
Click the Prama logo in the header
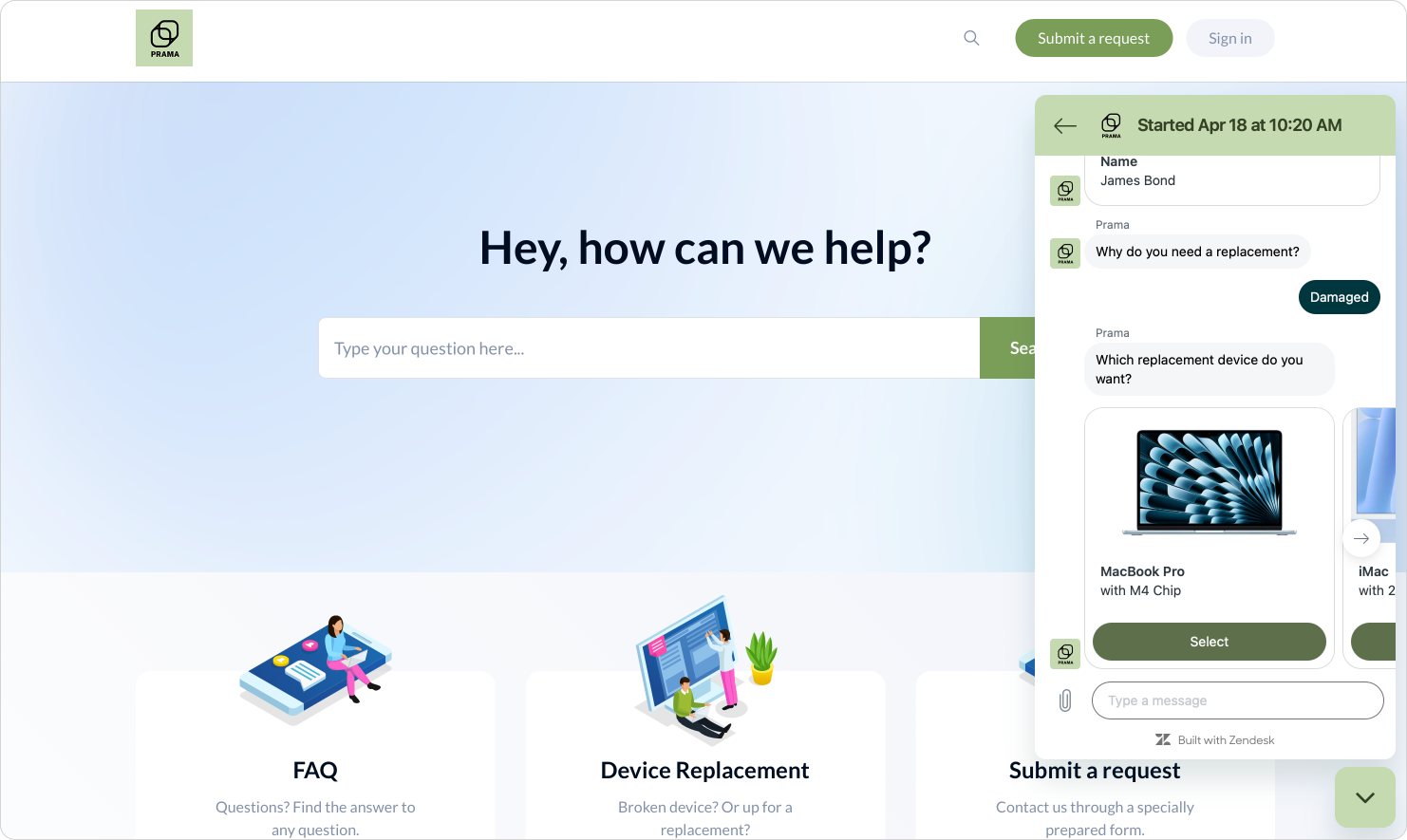(164, 38)
